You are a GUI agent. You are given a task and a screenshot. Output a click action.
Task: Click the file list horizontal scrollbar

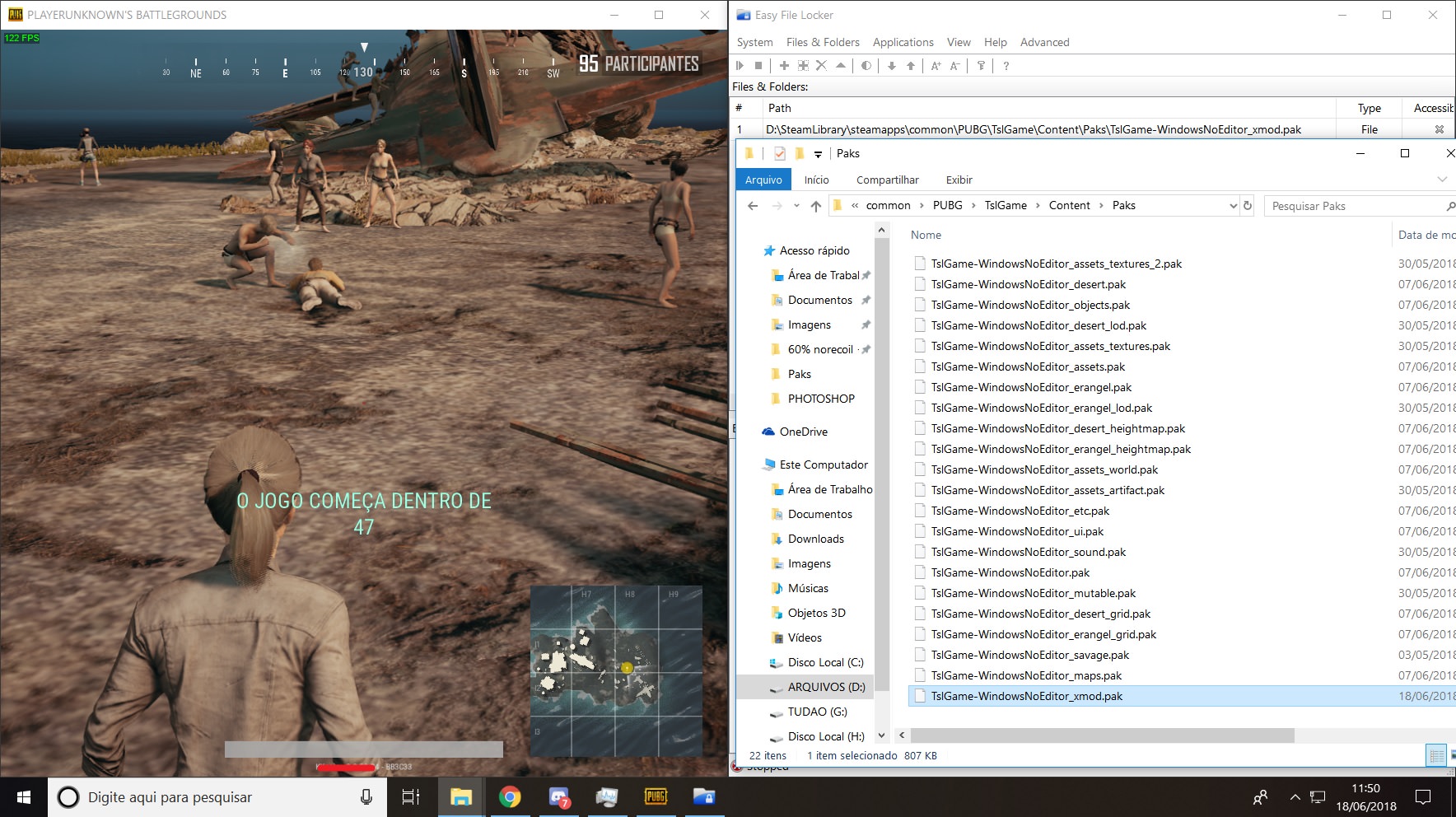(x=1102, y=735)
